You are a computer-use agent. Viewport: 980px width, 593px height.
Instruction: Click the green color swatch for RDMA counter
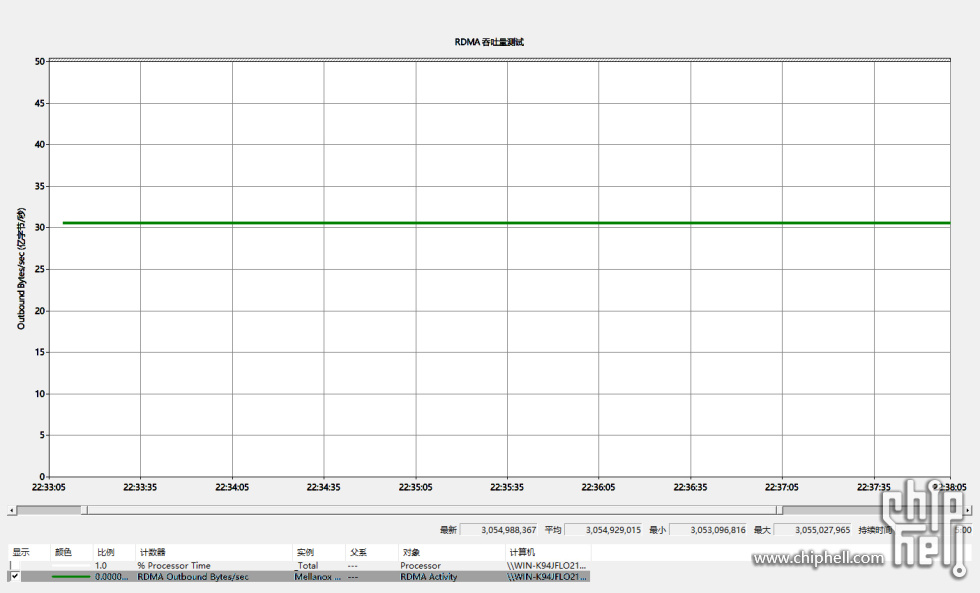[x=70, y=577]
